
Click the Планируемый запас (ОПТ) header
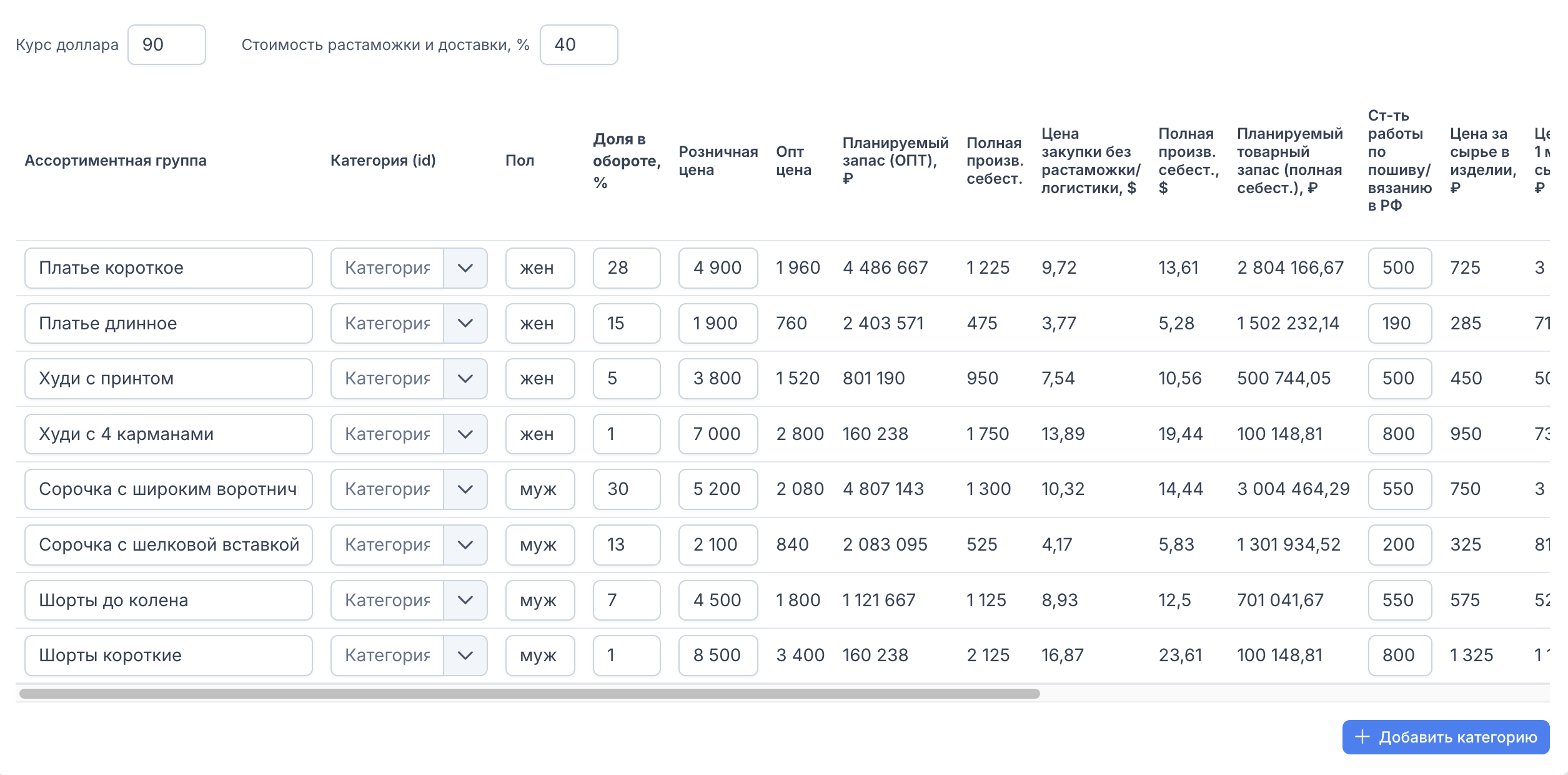[x=895, y=161]
